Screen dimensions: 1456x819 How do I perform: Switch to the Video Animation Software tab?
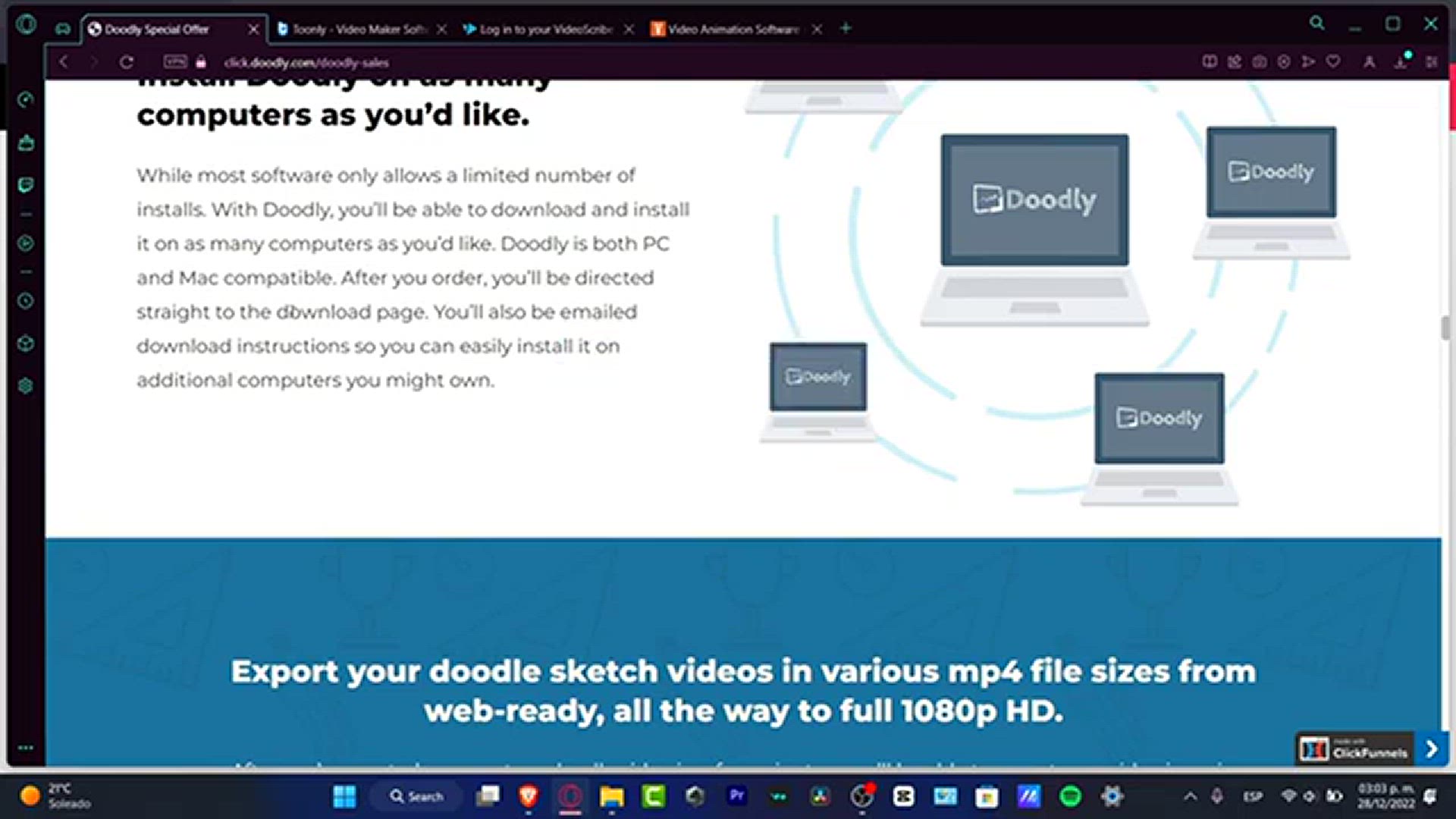coord(733,29)
